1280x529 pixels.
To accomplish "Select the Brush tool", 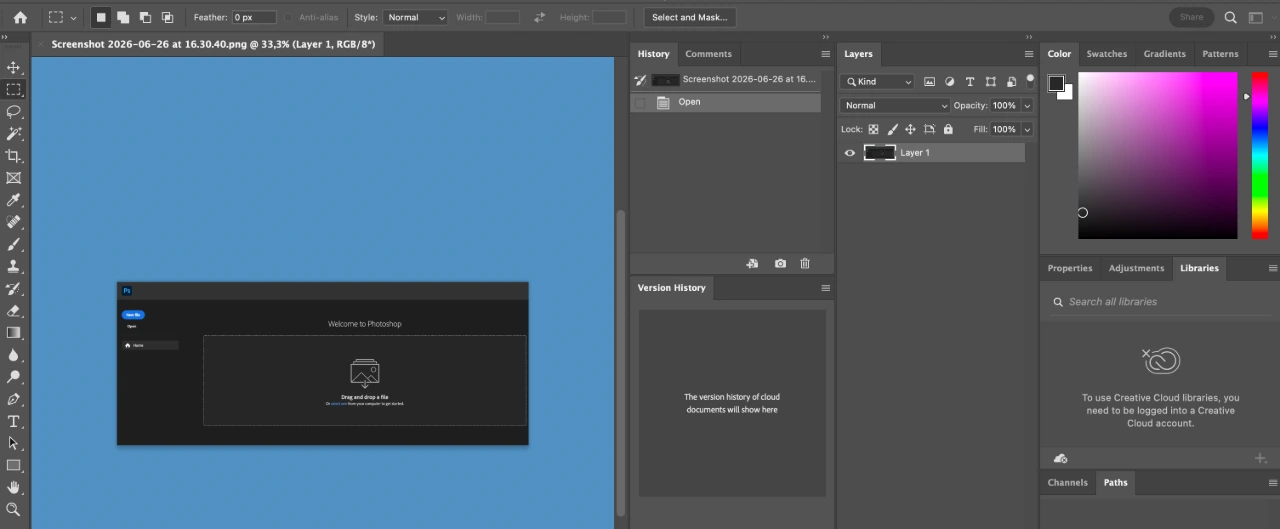I will tap(14, 244).
